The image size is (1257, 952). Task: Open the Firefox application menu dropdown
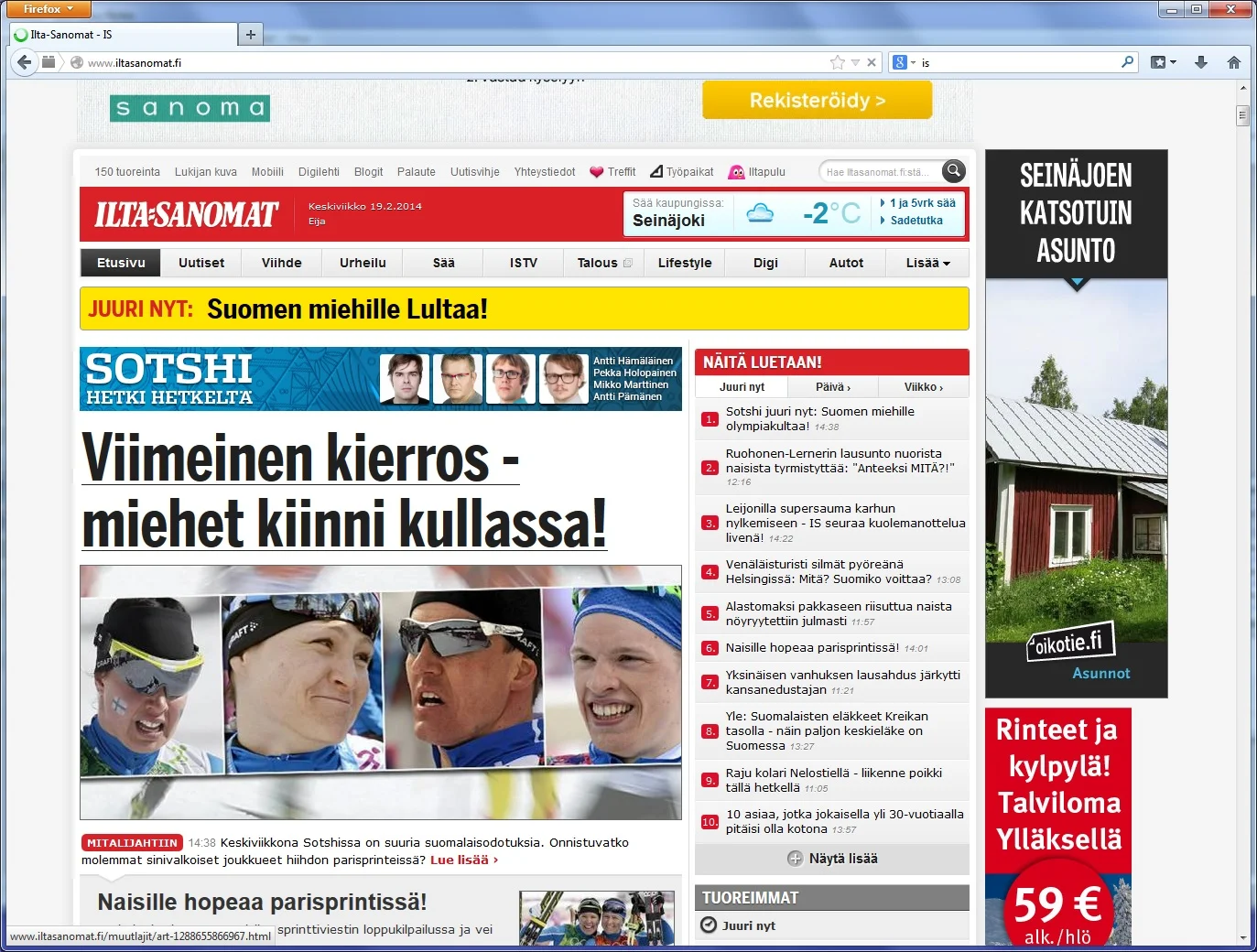pos(49,9)
